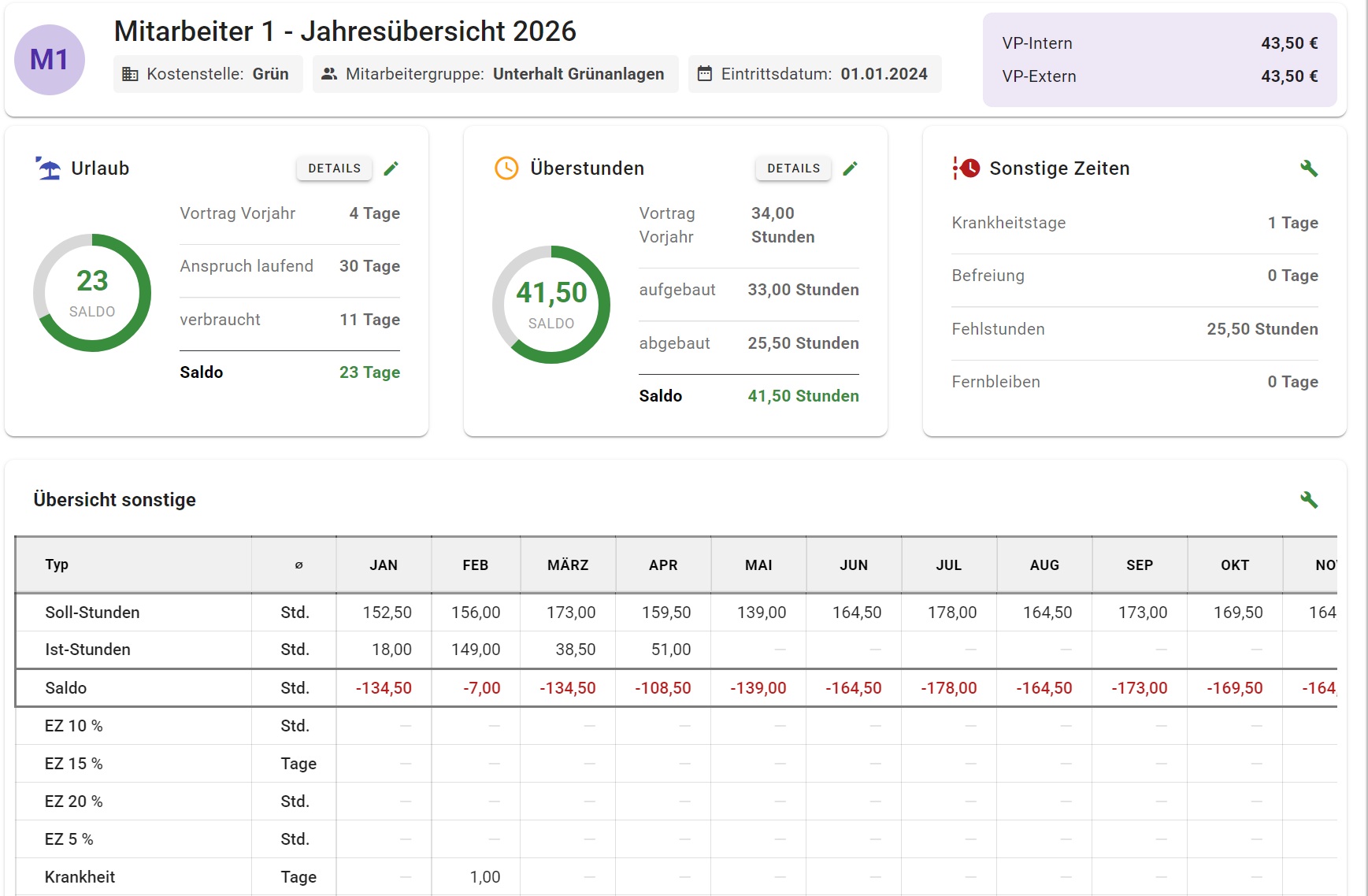Screen dimensions: 1368x896
Task: Click the Mitarbeitergruppe people icon
Action: [x=329, y=74]
